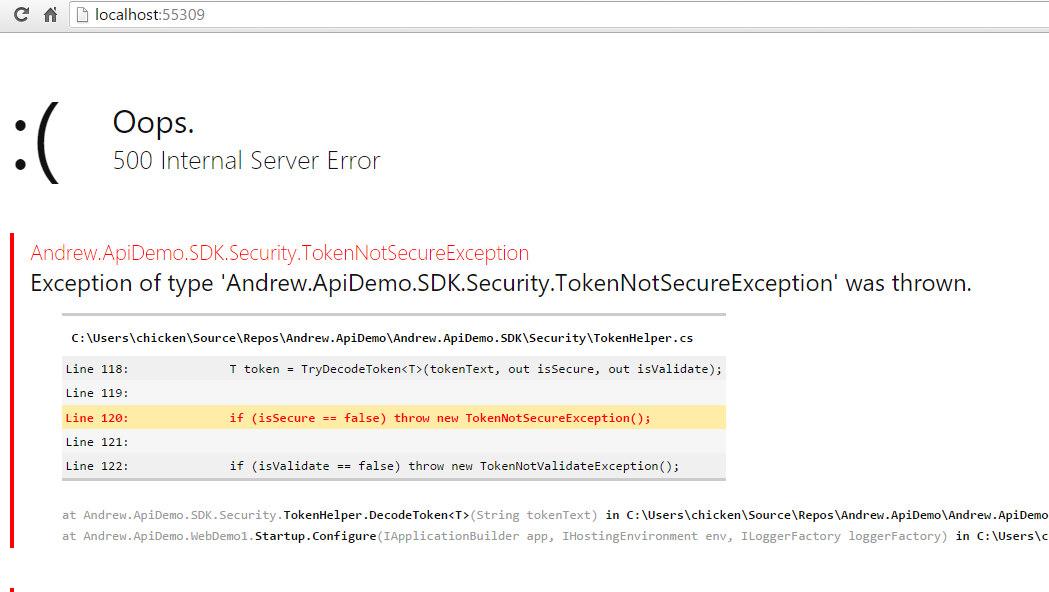This screenshot has width=1049, height=592.
Task: Click the "500 Internal Server Error" subtitle
Action: click(x=246, y=160)
